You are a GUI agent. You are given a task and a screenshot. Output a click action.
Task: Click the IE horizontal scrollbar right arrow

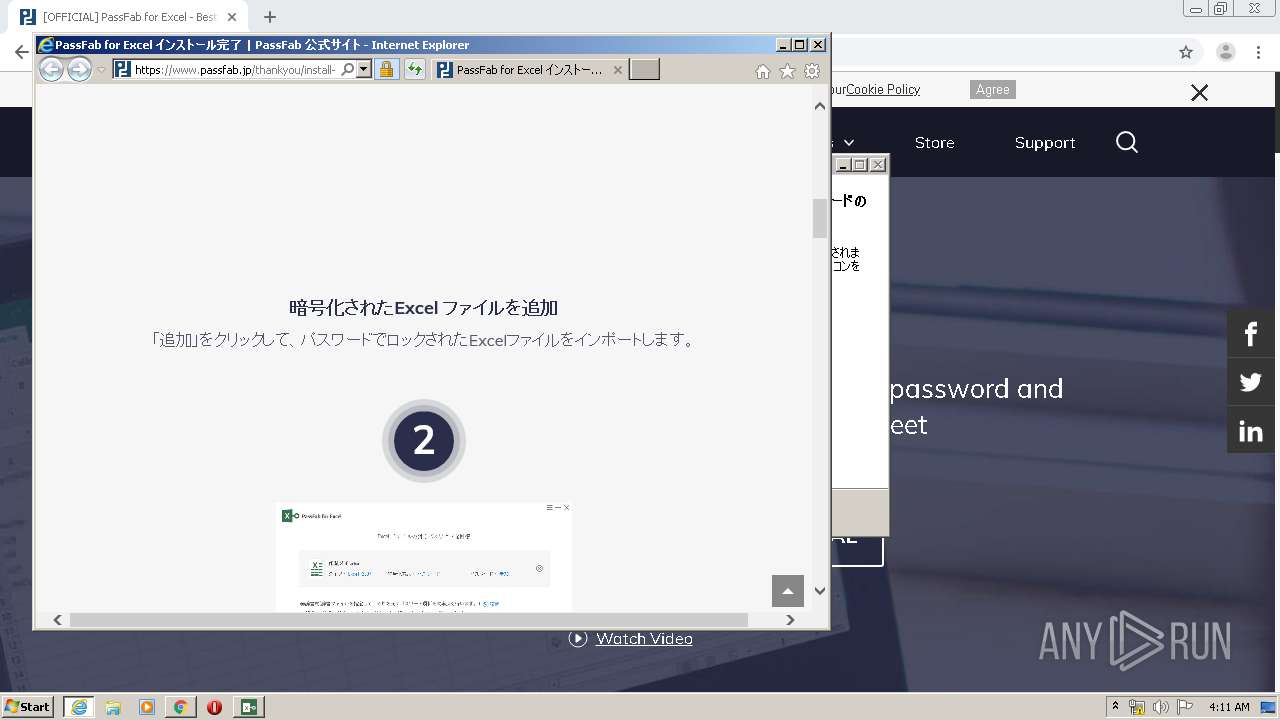coord(790,620)
